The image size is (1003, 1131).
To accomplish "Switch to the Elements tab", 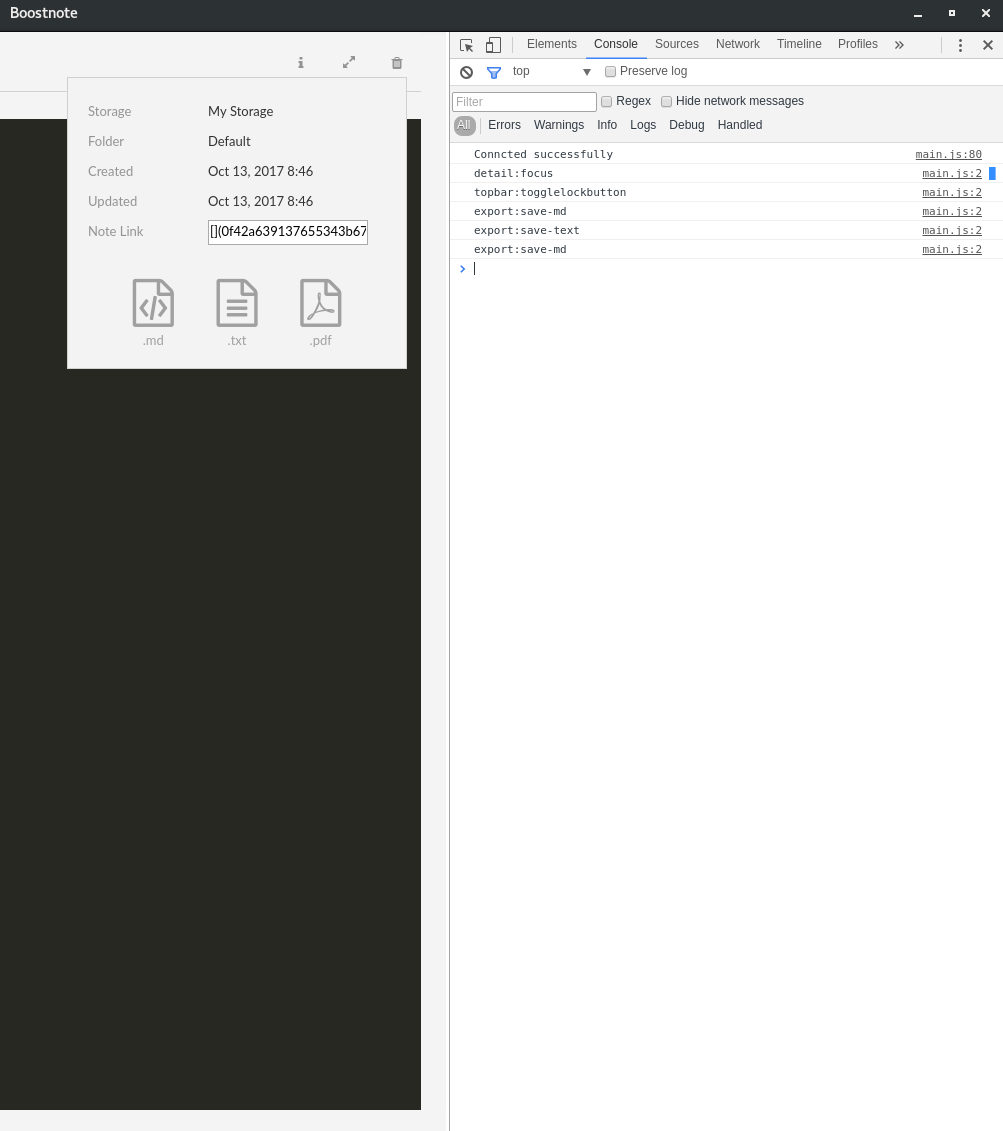I will [552, 44].
